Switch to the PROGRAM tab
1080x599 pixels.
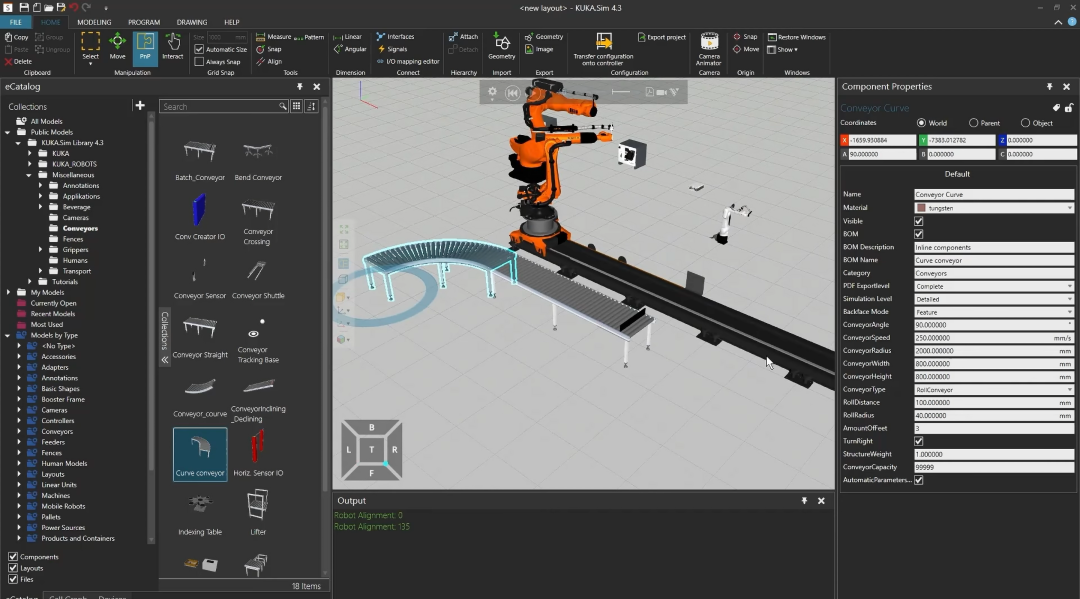coord(144,22)
